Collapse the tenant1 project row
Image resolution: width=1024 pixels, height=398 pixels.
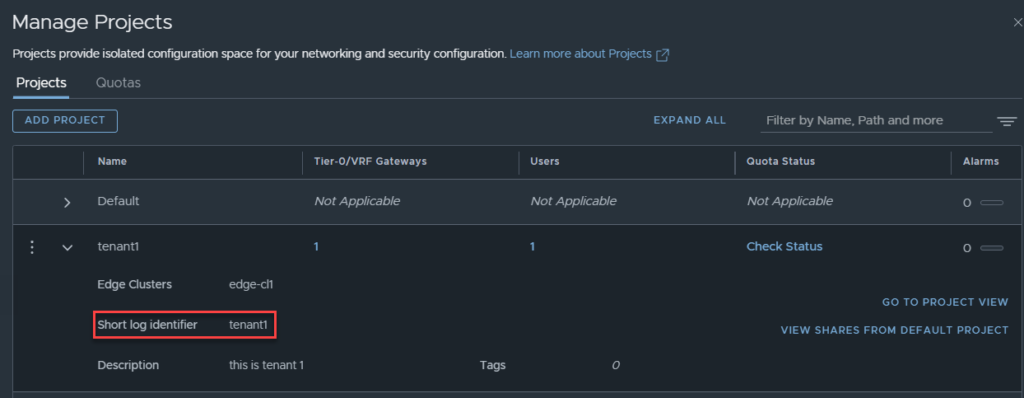click(67, 248)
